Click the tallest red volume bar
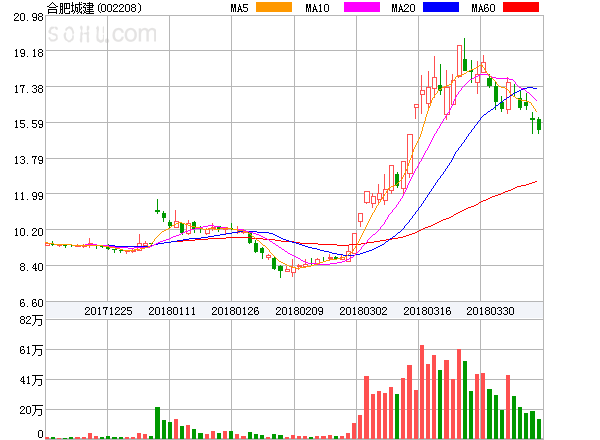Image resolution: width=600 pixels, height=440 pixels. (422, 392)
